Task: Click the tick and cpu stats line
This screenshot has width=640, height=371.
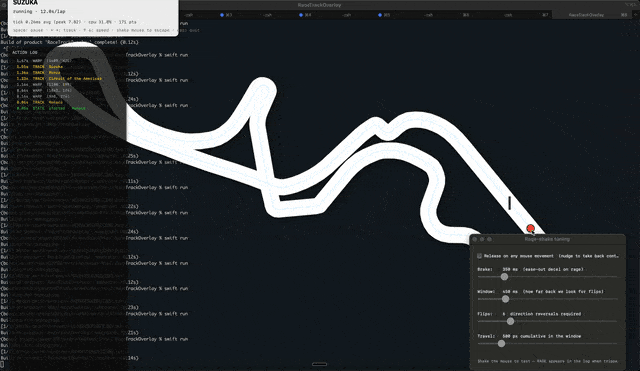Action: (75, 22)
